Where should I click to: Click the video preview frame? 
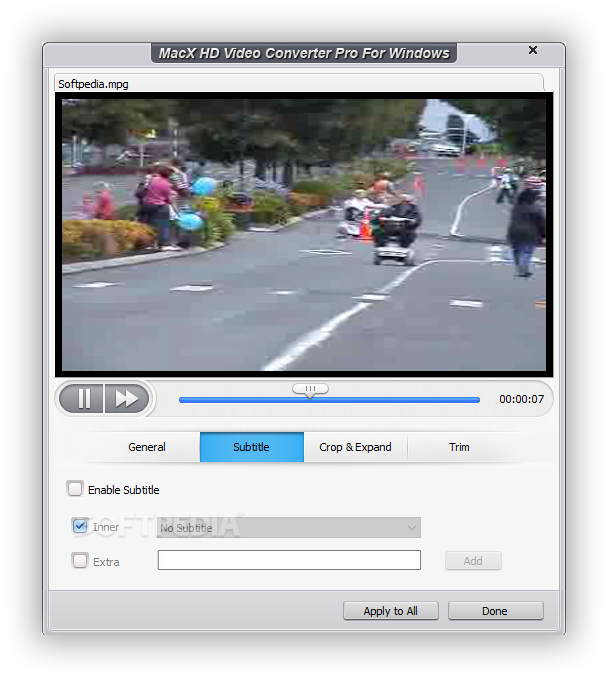[x=304, y=235]
